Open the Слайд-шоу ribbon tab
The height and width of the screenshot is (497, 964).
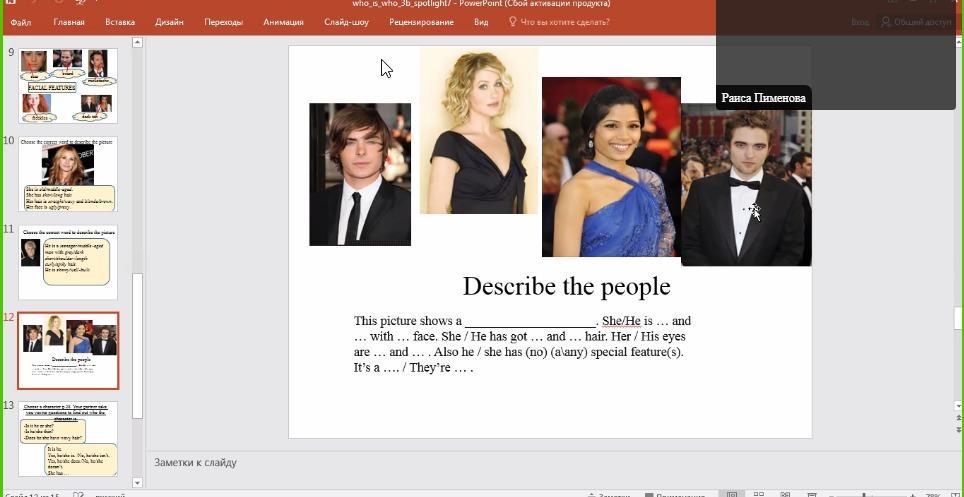(x=347, y=22)
